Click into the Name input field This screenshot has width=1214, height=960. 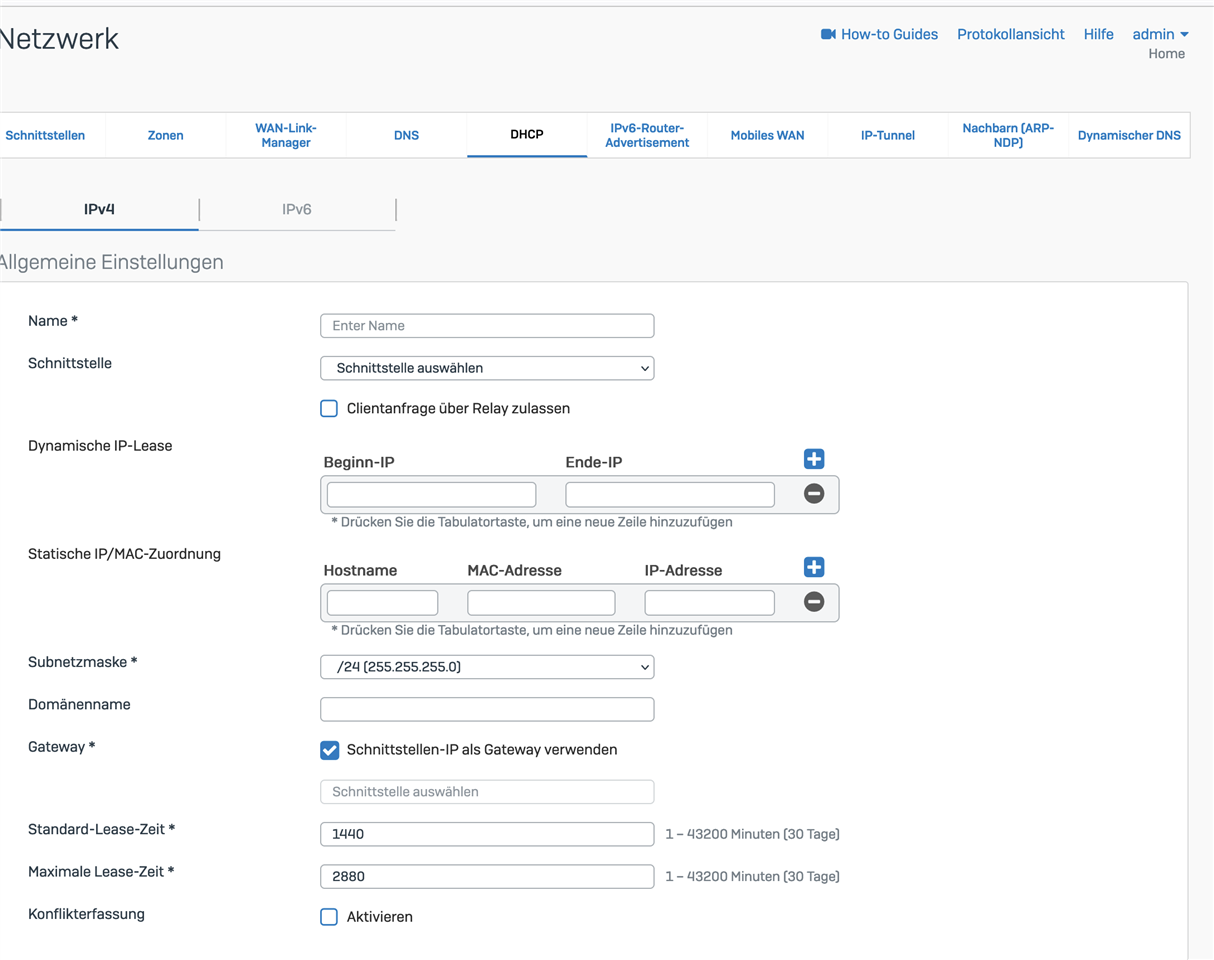pyautogui.click(x=487, y=326)
